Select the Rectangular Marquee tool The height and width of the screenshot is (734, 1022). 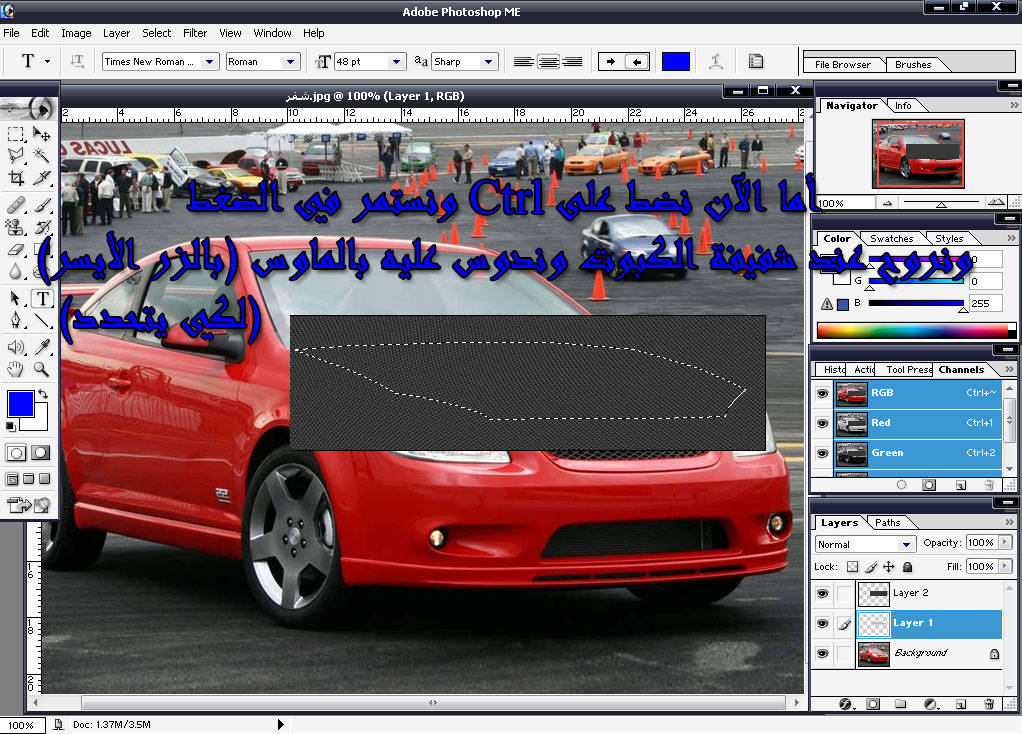pyautogui.click(x=16, y=133)
